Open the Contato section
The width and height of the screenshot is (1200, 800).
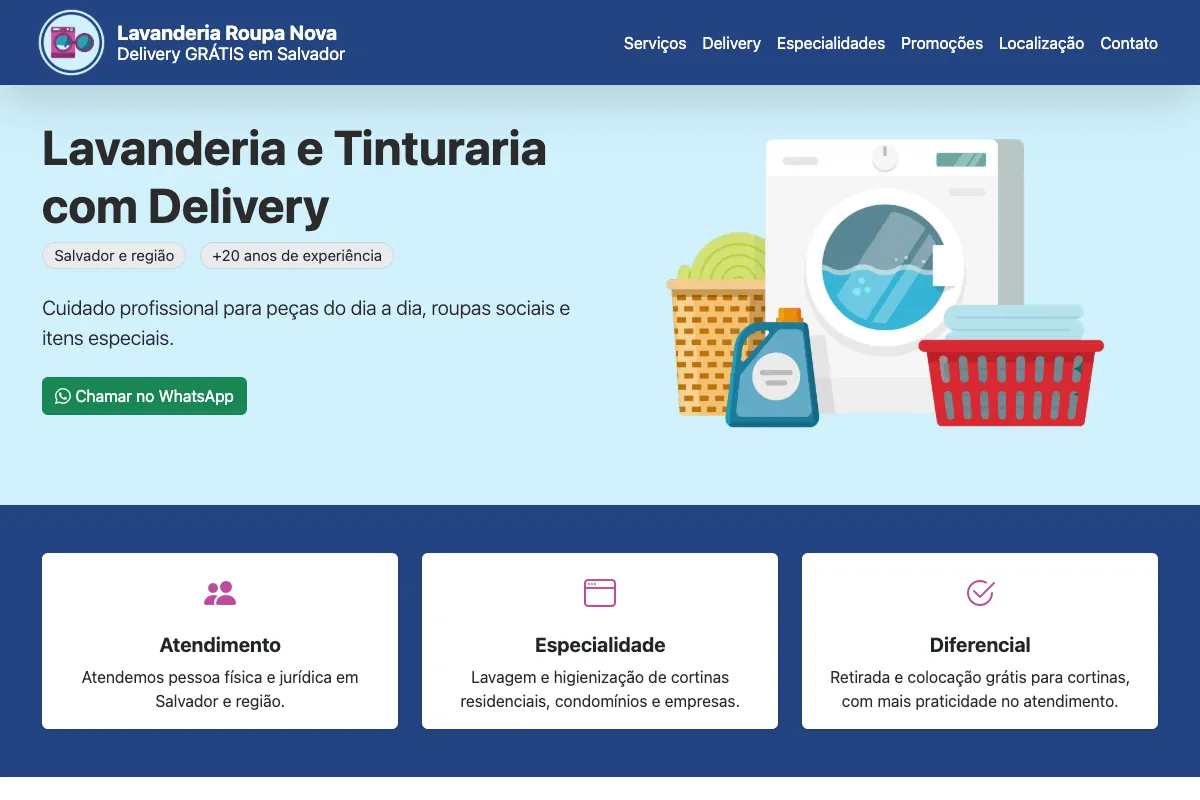(1129, 44)
